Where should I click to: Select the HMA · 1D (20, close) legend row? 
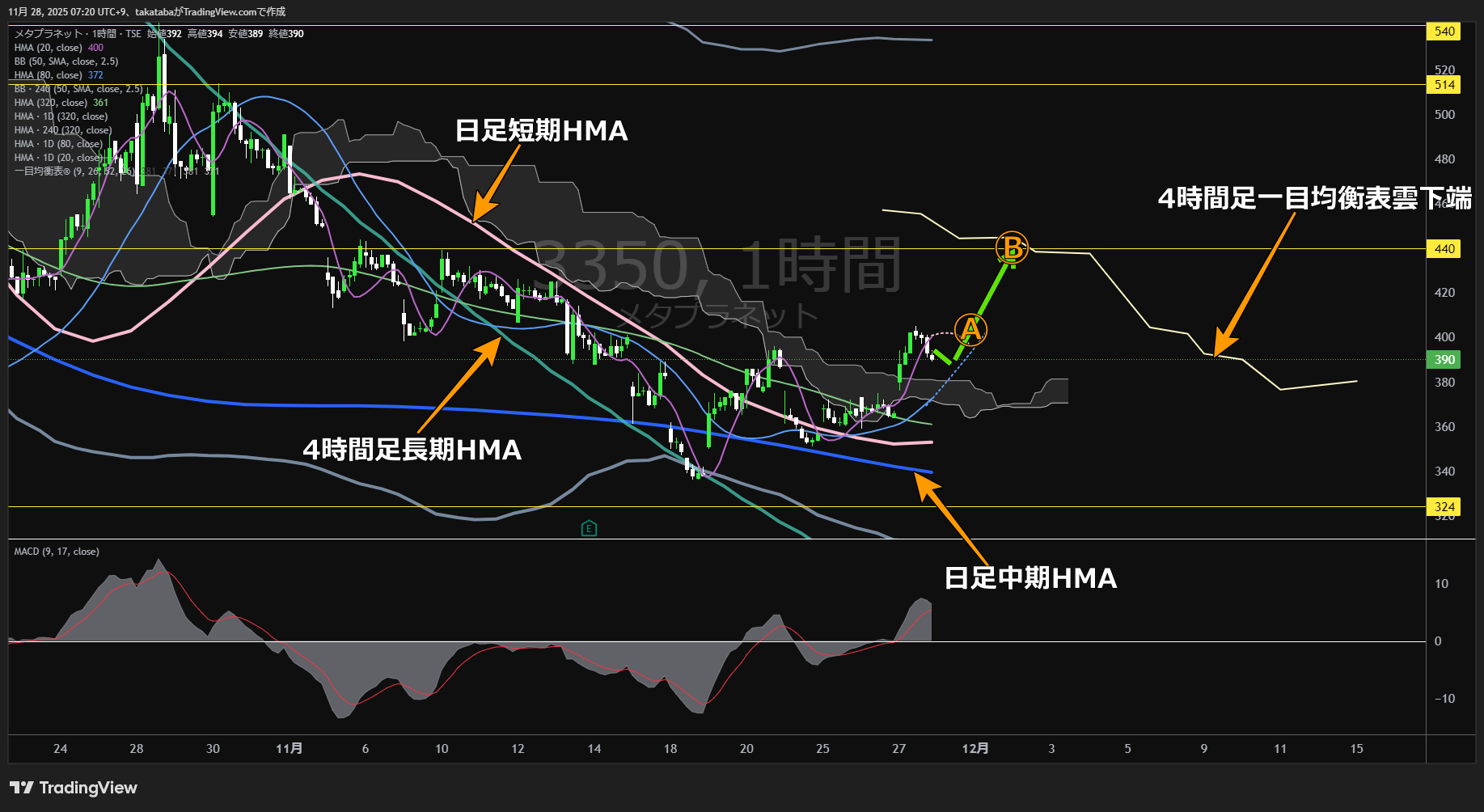pos(58,158)
